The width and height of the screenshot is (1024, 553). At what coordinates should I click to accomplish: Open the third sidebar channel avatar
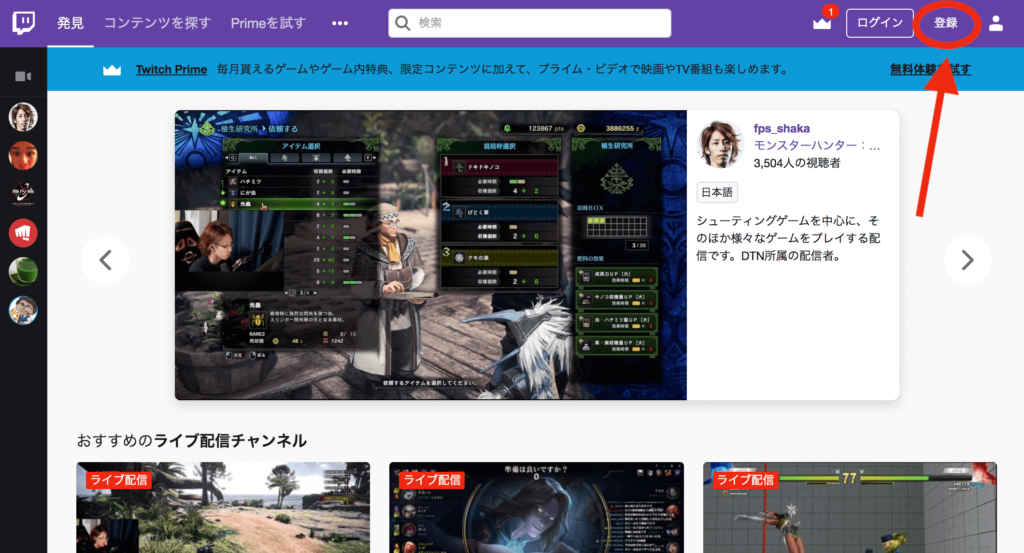(x=23, y=194)
